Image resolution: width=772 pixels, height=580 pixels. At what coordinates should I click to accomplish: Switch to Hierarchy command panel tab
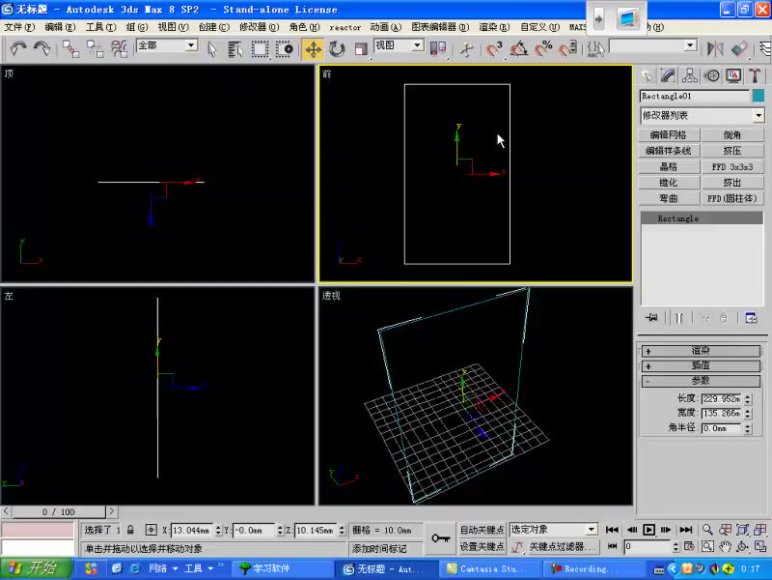(x=689, y=75)
